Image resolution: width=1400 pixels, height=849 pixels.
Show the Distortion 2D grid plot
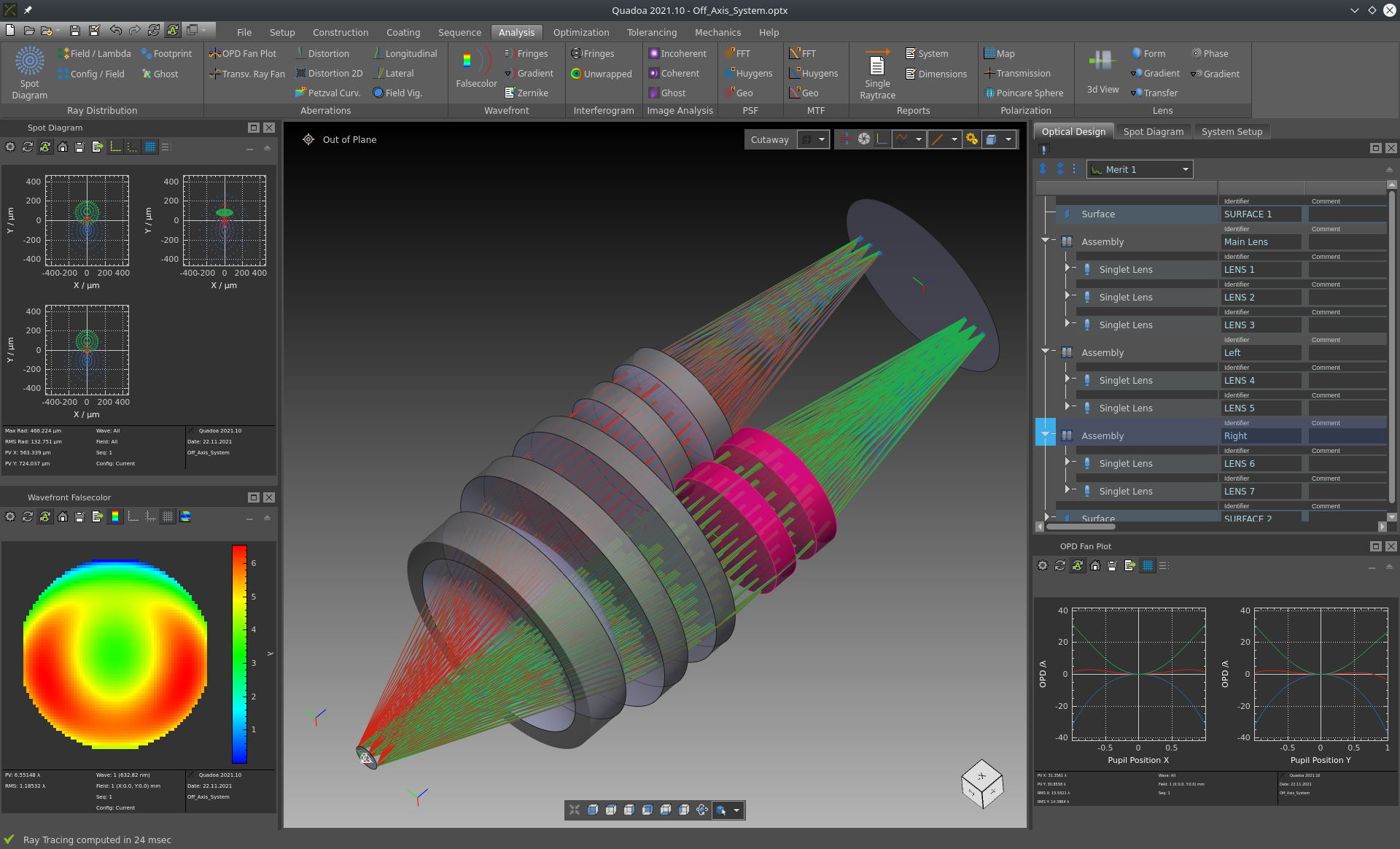[x=328, y=73]
